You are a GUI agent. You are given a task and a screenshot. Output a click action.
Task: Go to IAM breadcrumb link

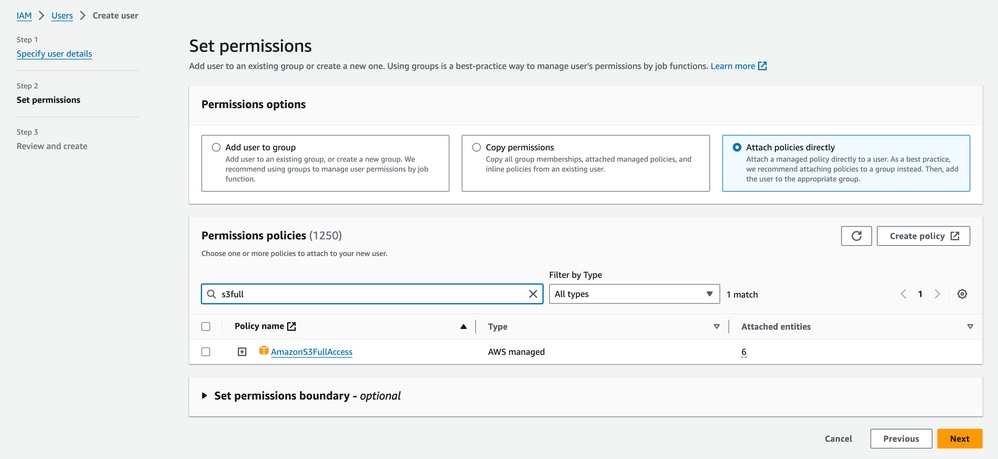[24, 15]
